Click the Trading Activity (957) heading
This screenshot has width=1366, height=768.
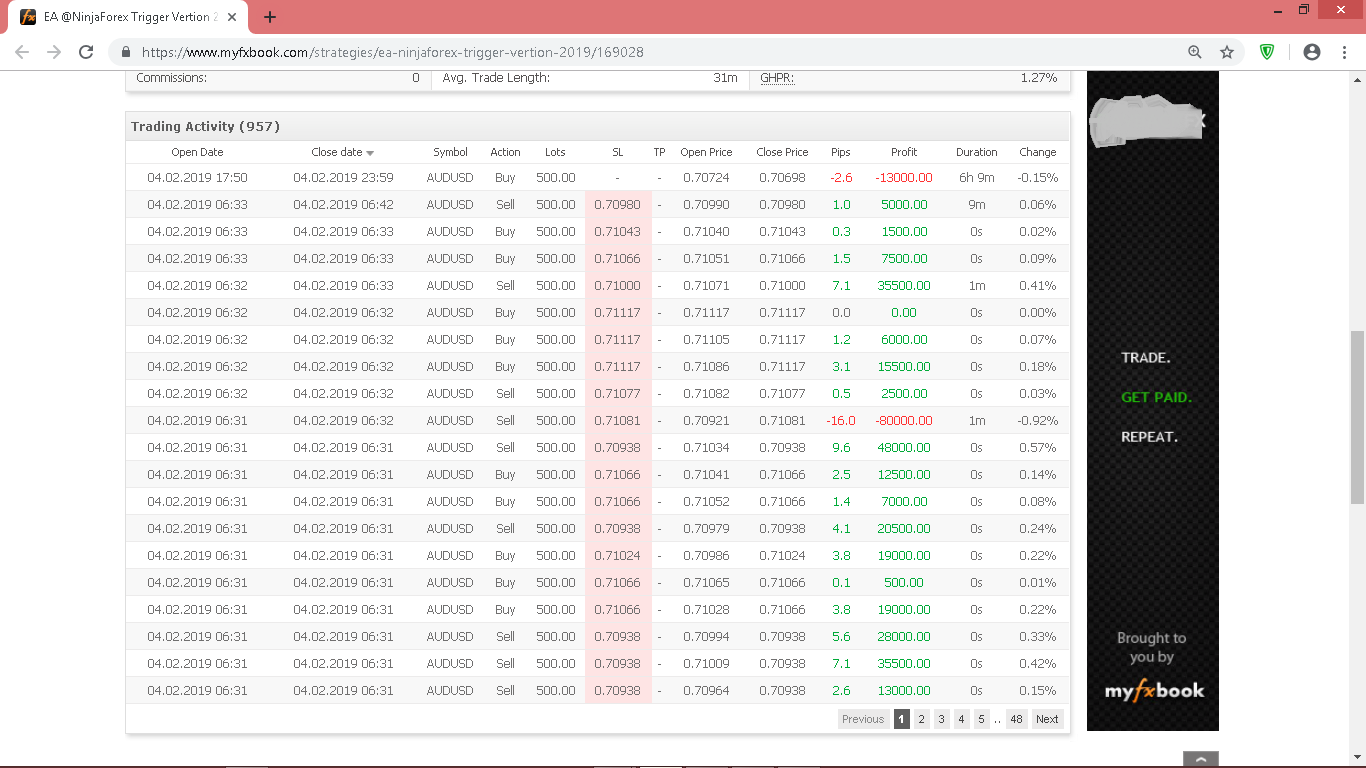tap(205, 126)
